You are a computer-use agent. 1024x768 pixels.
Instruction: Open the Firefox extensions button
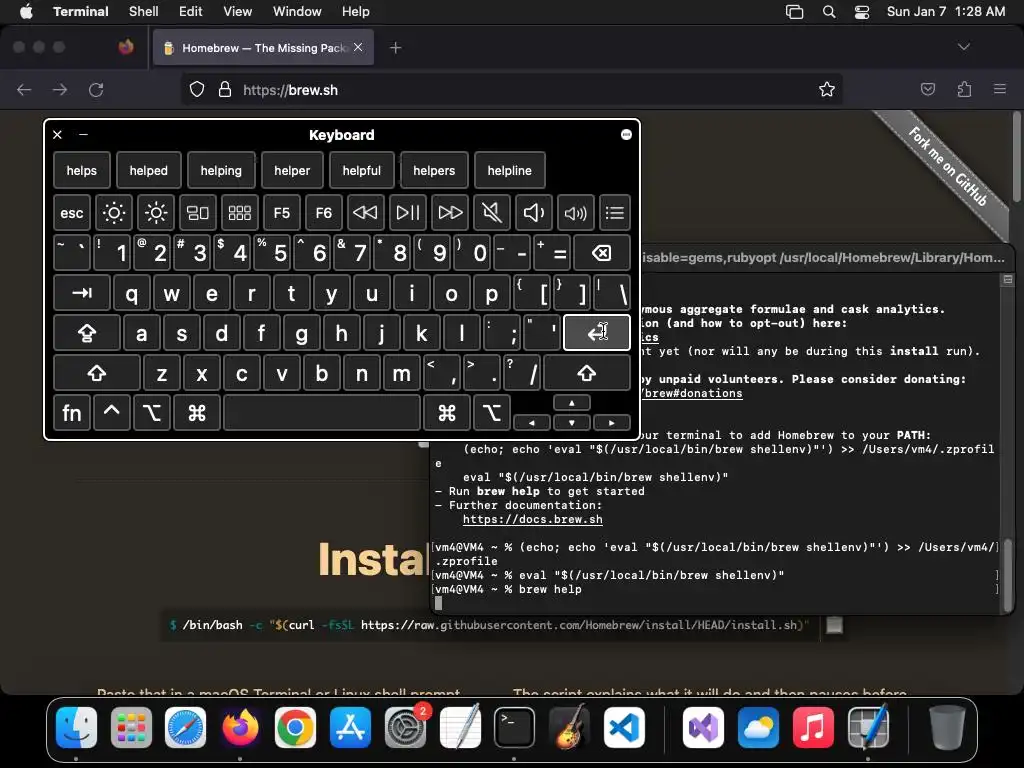(964, 89)
